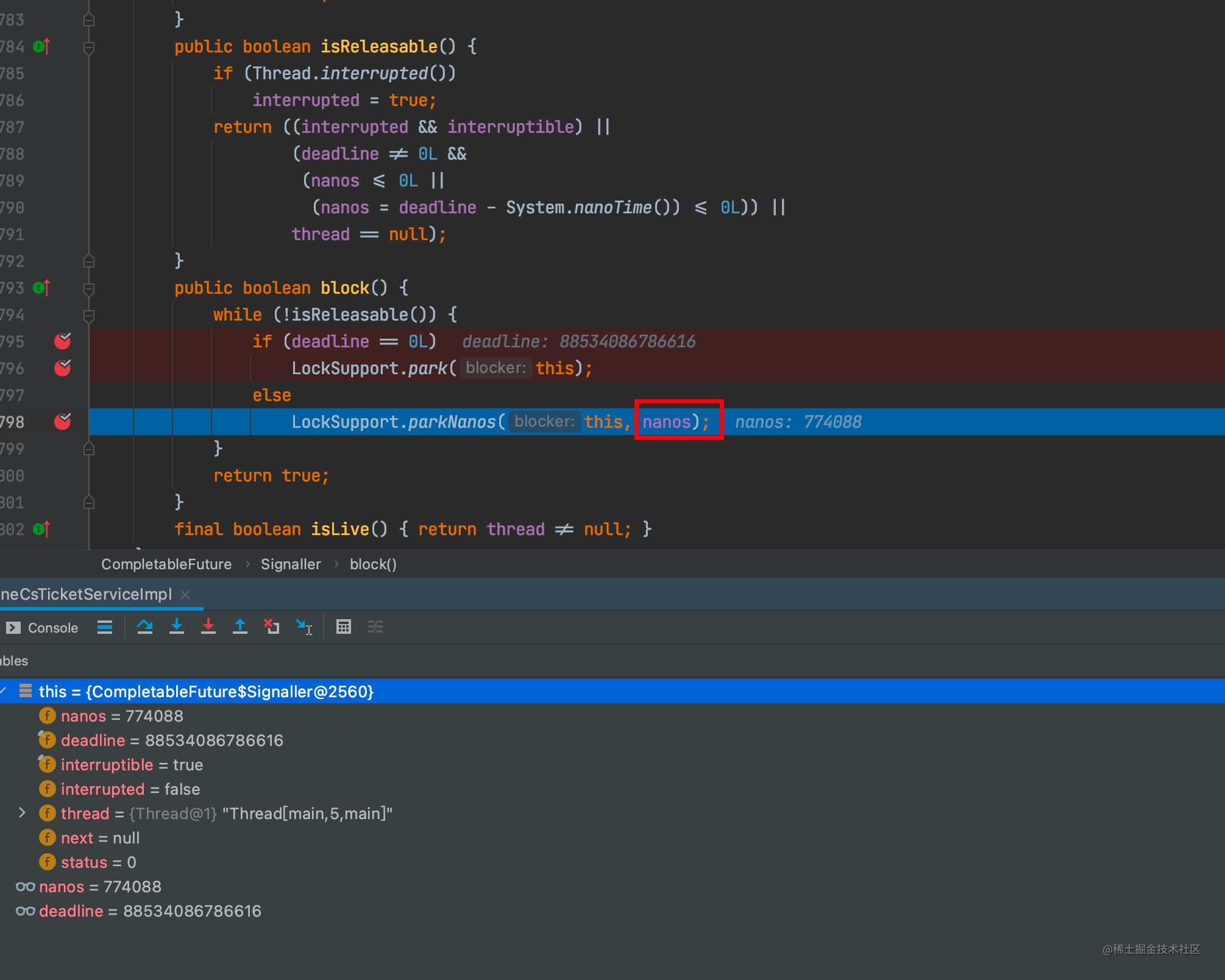Select the interrupted = false field row
Image resolution: width=1225 pixels, height=980 pixels.
tap(612, 789)
